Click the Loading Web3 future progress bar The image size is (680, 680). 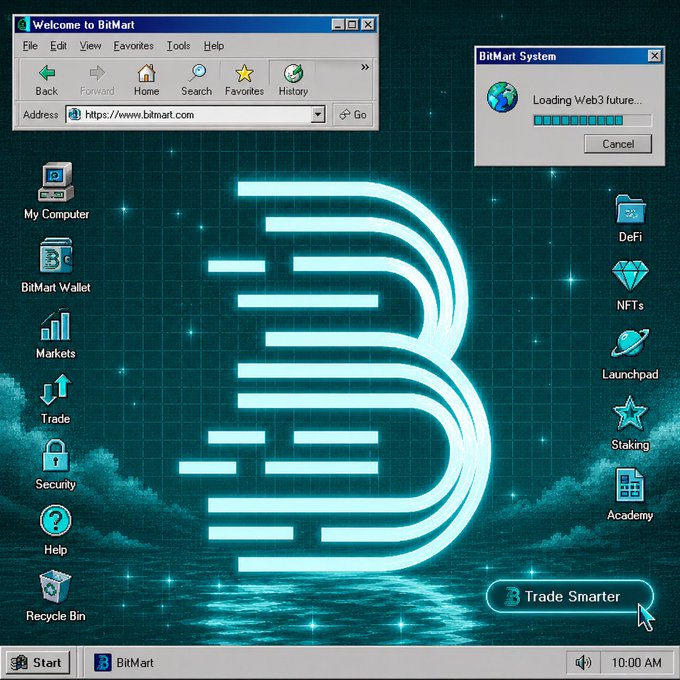pos(592,120)
